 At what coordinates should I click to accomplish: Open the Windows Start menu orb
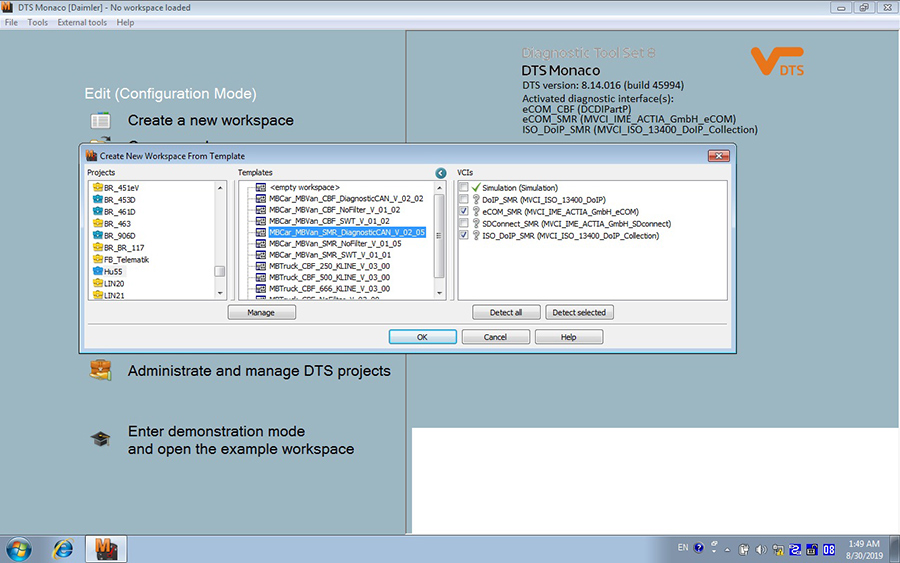point(20,549)
